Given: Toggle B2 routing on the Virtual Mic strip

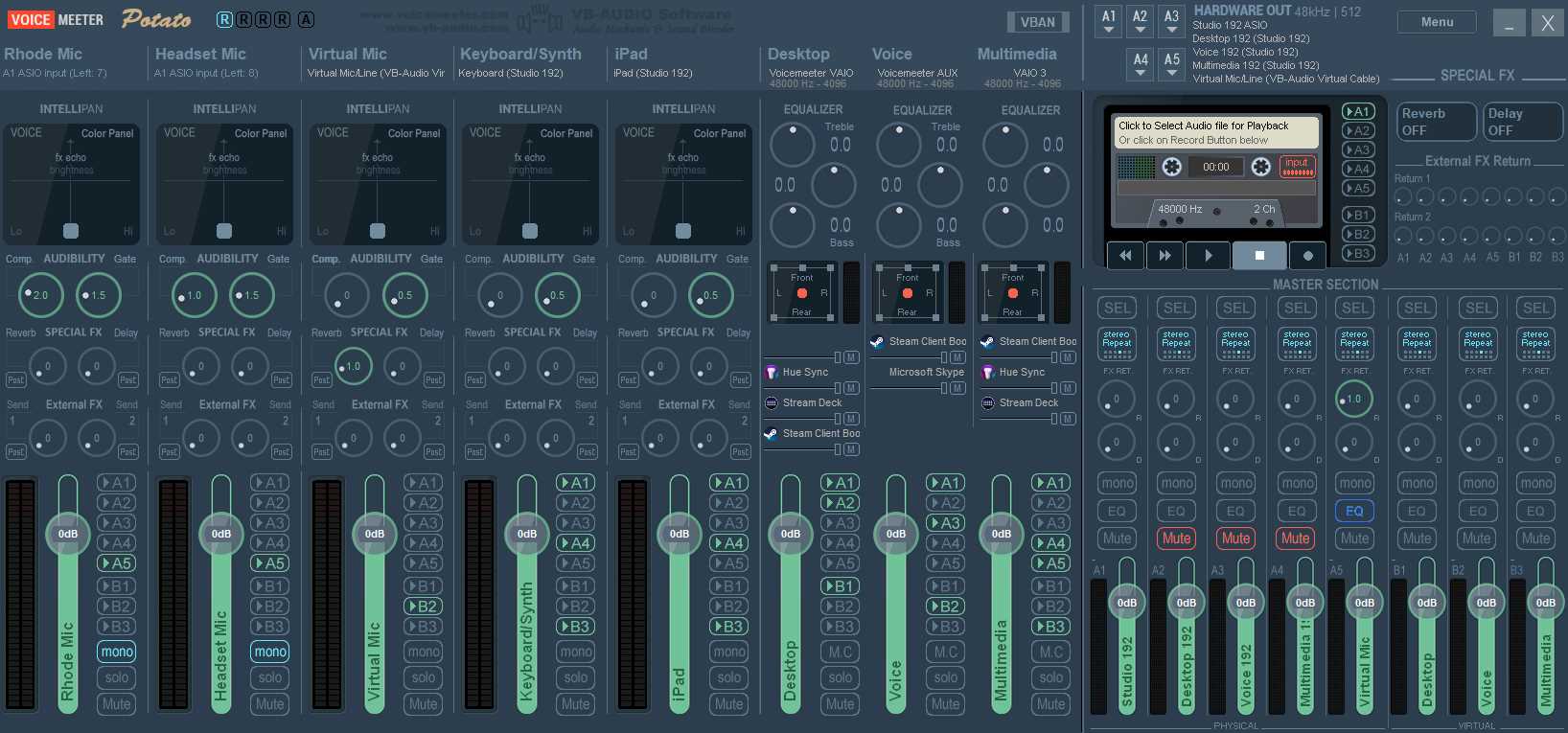Looking at the screenshot, I should click(423, 606).
